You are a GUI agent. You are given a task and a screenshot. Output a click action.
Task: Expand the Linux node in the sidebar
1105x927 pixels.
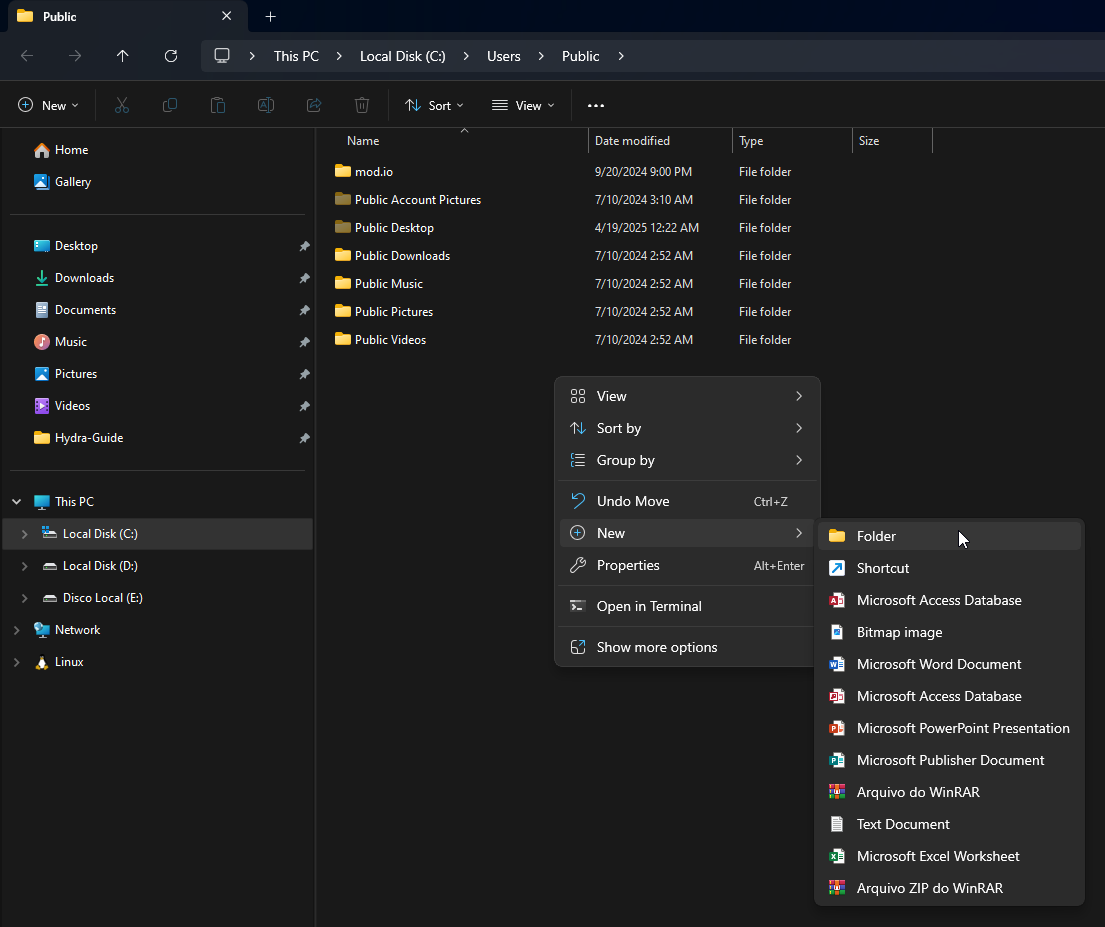[x=16, y=662]
